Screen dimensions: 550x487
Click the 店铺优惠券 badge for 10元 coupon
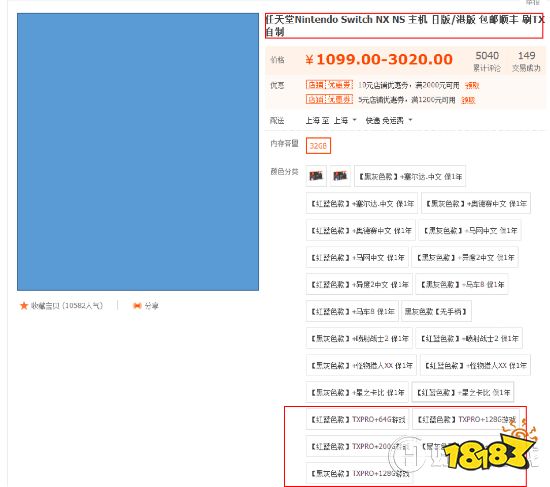(329, 85)
